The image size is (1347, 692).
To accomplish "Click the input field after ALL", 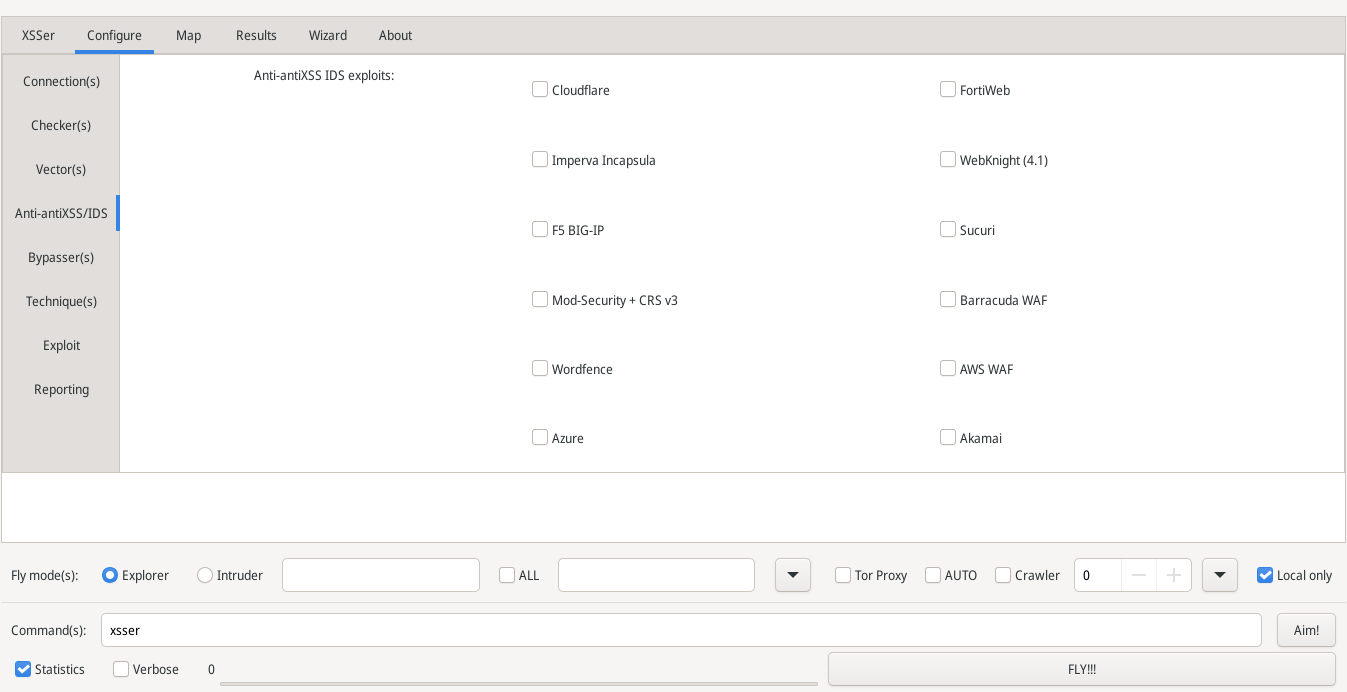I will click(656, 575).
